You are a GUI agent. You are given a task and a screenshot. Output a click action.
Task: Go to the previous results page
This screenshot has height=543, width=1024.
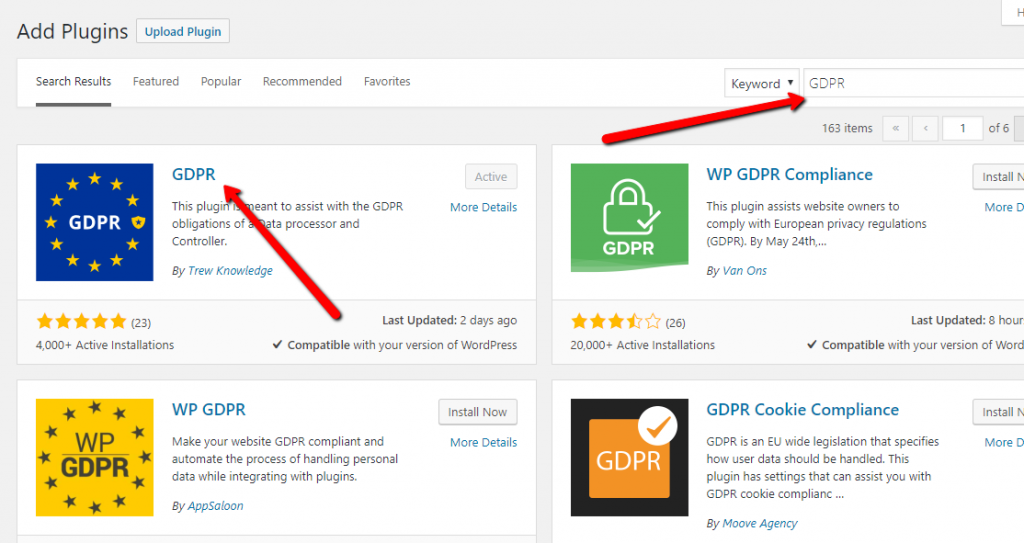coord(925,128)
